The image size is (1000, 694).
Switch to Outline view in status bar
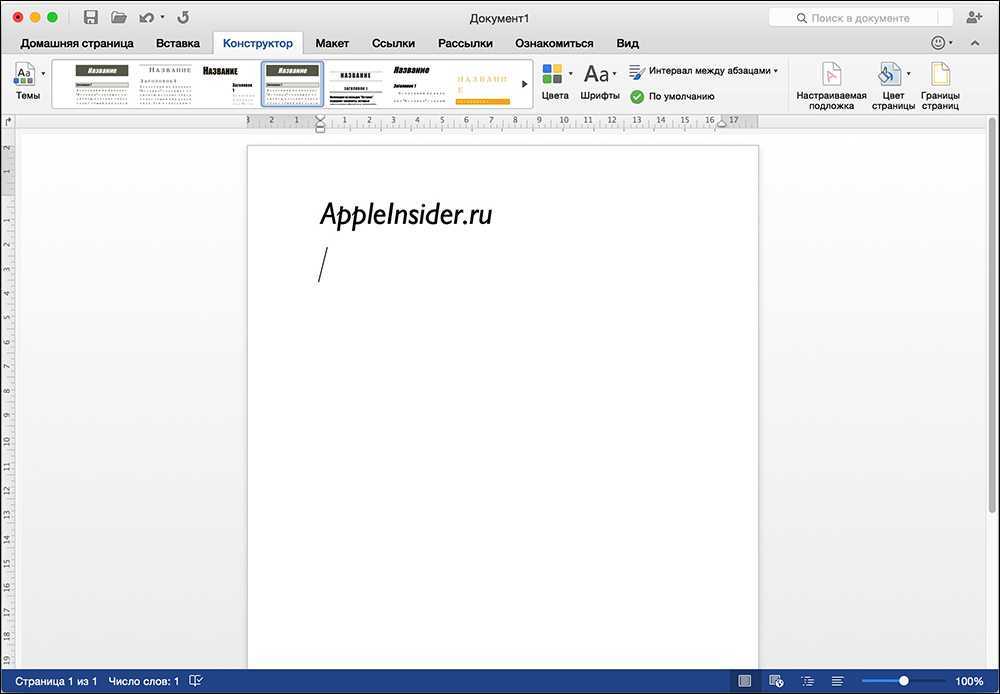(807, 681)
